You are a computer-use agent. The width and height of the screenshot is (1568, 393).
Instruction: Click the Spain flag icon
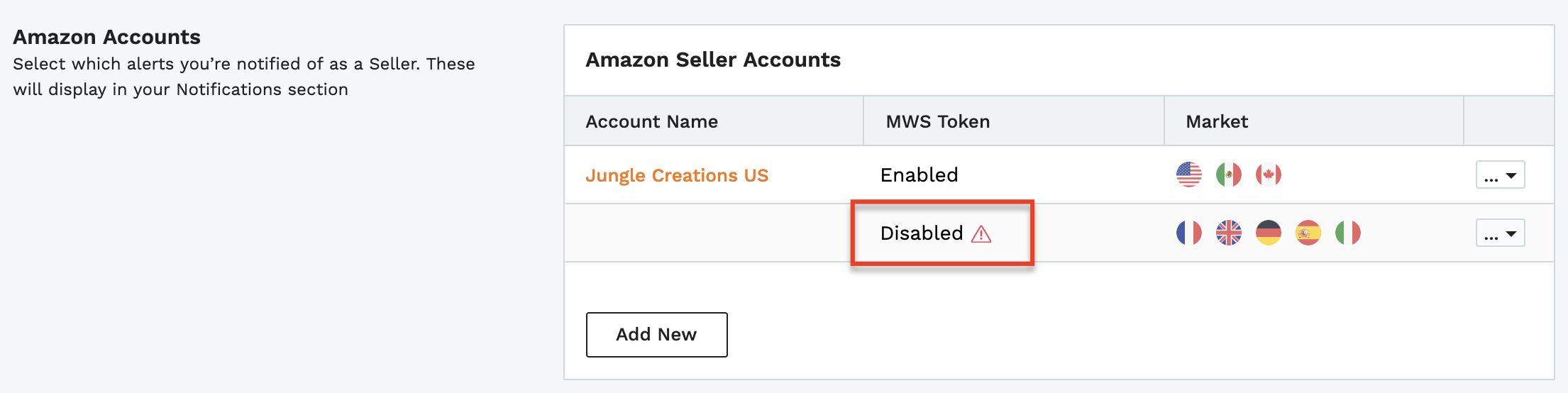(1308, 233)
